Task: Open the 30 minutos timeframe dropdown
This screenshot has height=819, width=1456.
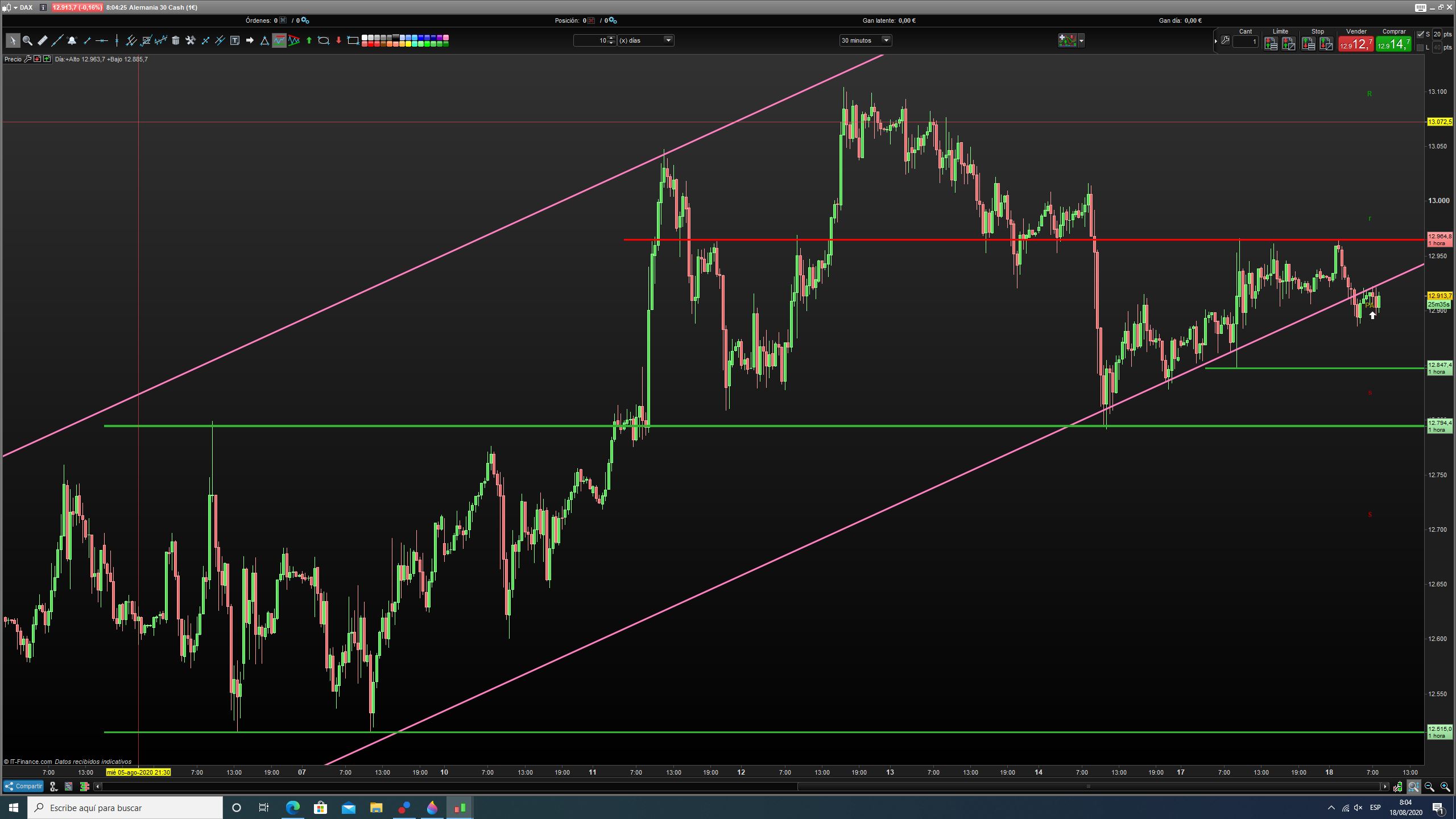Action: [x=886, y=40]
